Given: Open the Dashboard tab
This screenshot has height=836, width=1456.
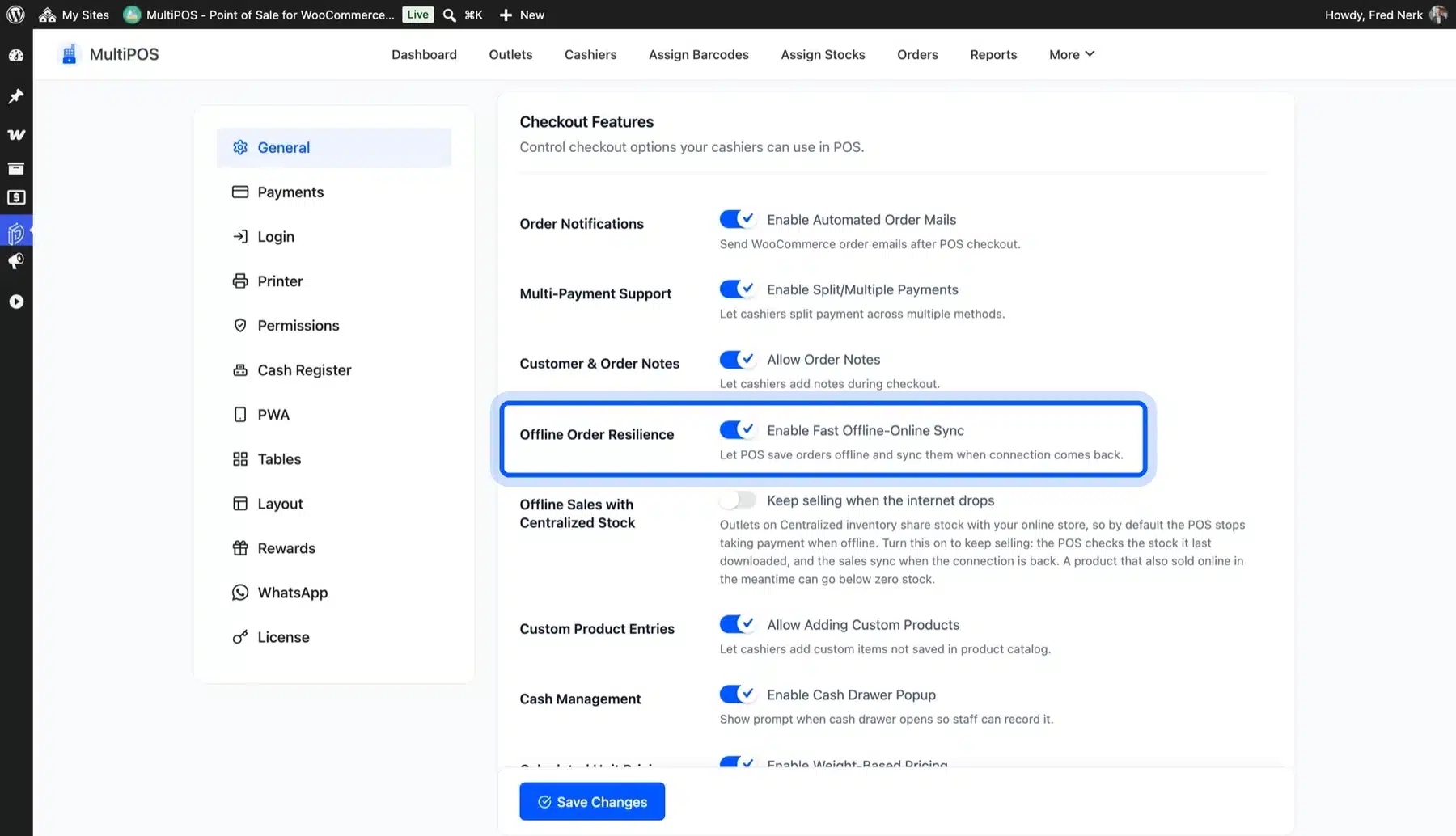Looking at the screenshot, I should [424, 54].
